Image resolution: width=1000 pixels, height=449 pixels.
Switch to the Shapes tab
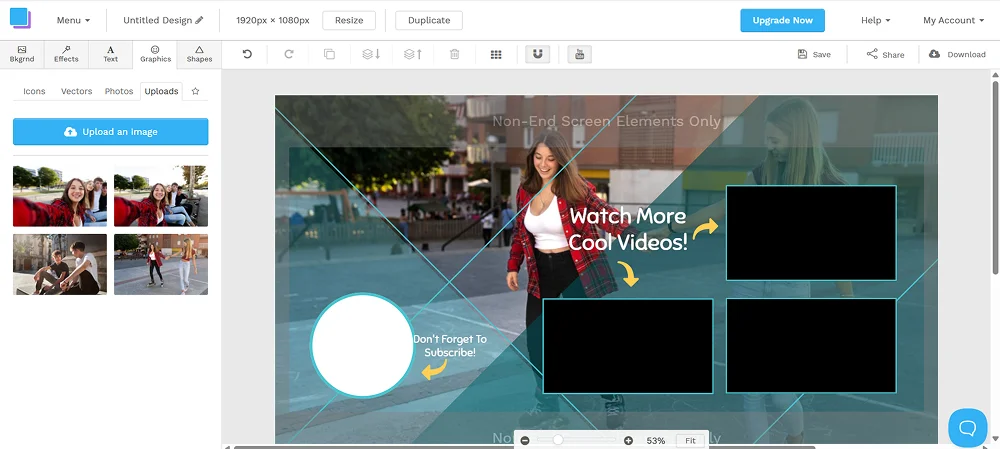199,54
